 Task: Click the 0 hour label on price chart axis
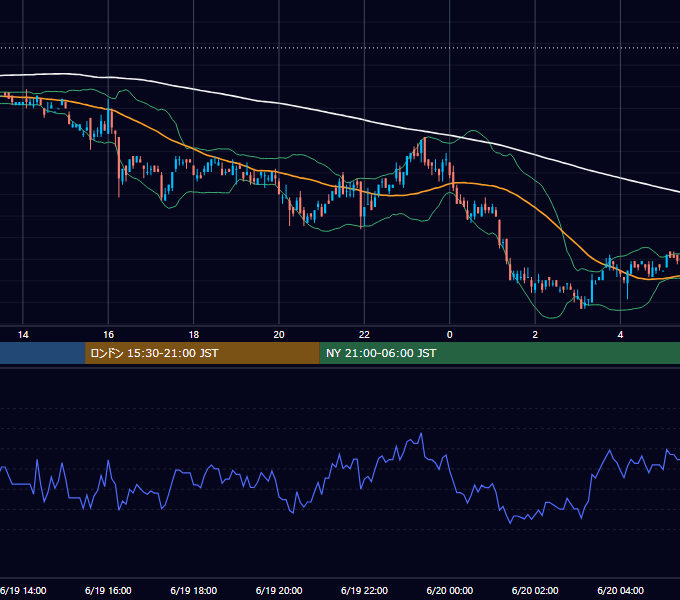(x=450, y=335)
